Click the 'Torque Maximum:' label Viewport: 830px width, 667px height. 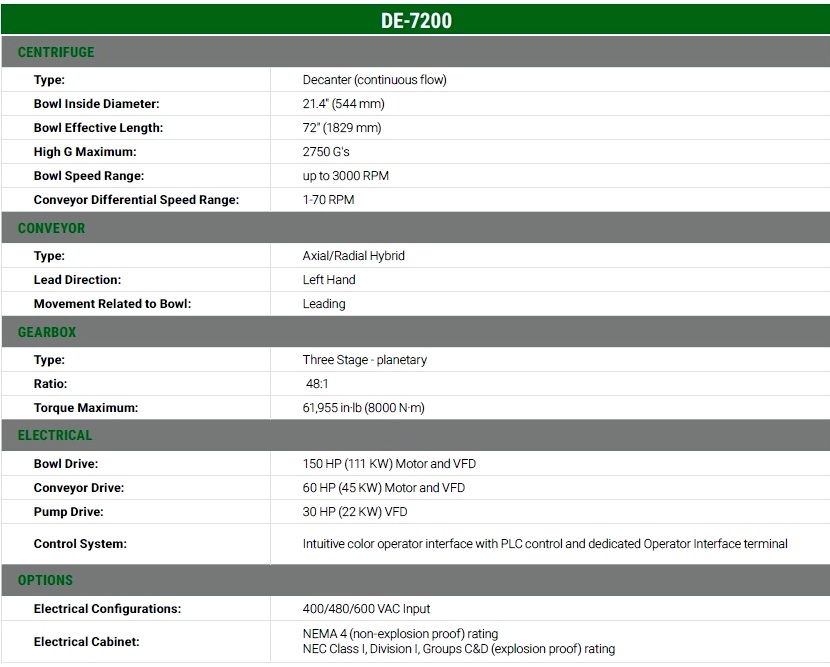[x=86, y=408]
